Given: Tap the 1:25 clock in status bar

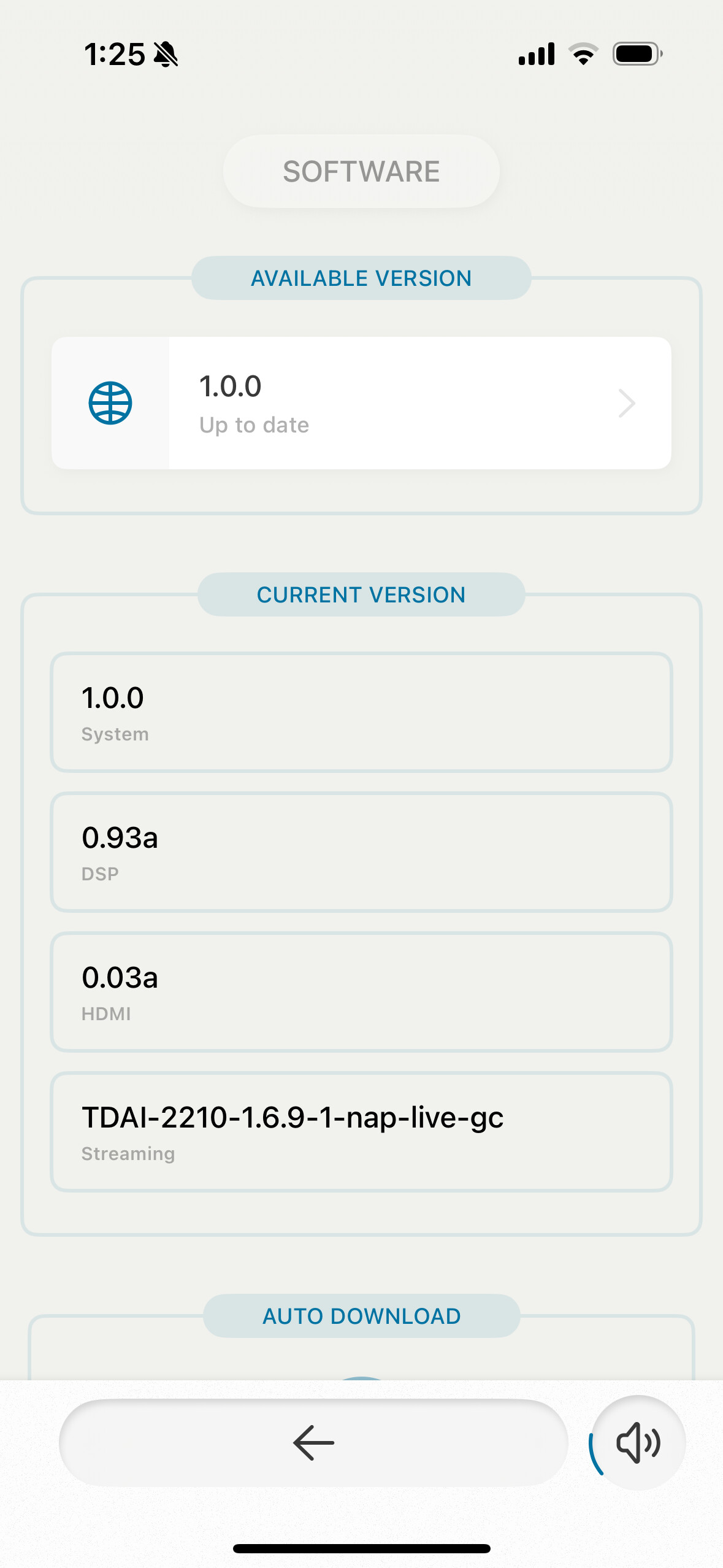Looking at the screenshot, I should tap(114, 55).
